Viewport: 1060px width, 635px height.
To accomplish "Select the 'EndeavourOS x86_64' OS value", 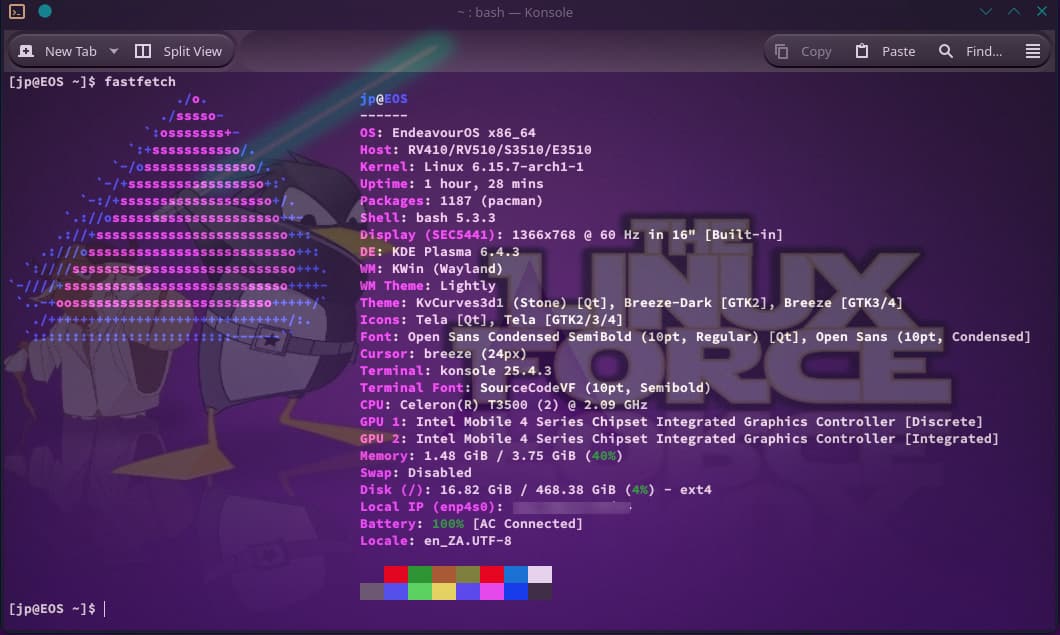I will coord(464,133).
